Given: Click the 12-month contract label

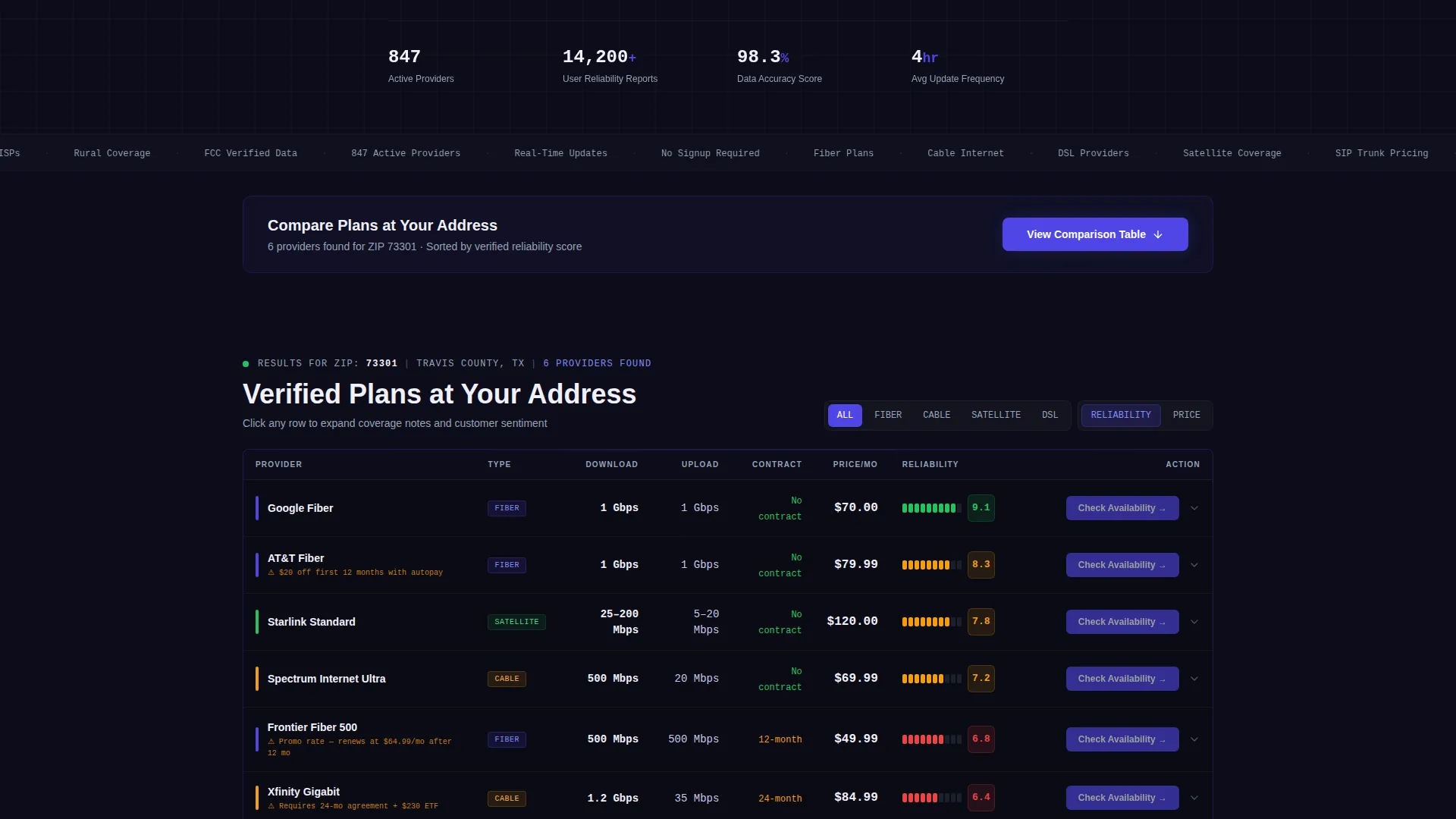Looking at the screenshot, I should click(x=780, y=739).
